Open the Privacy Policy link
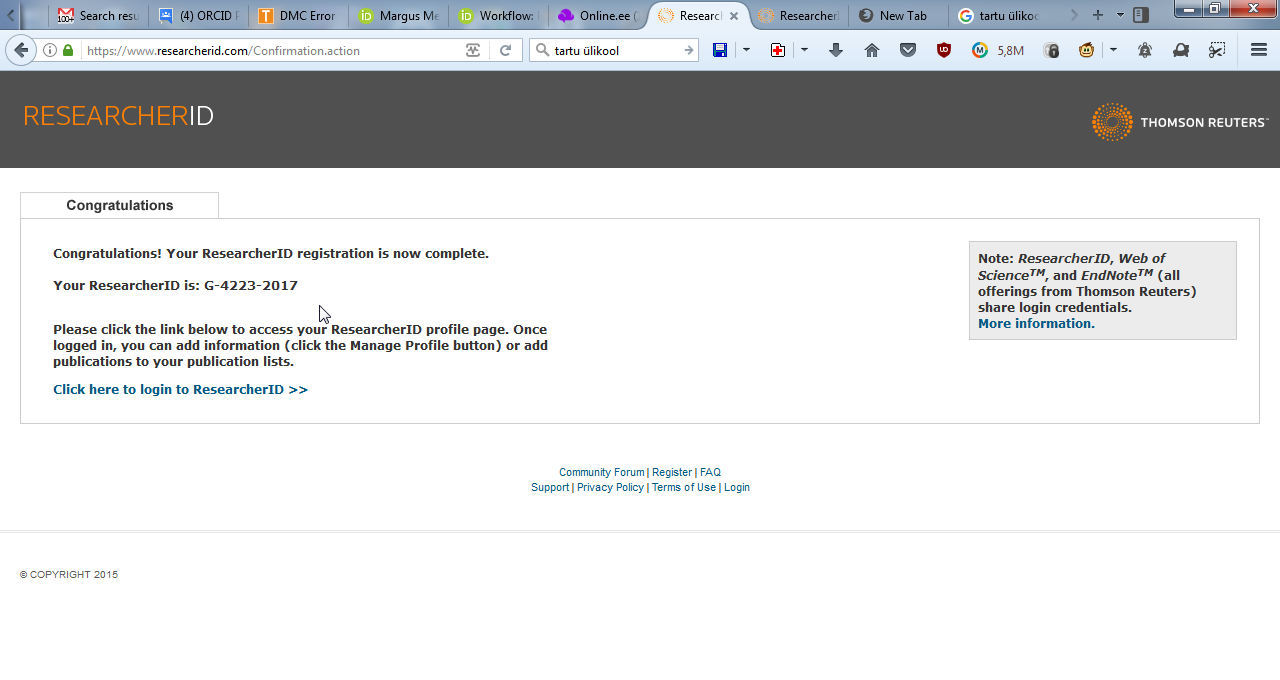This screenshot has width=1280, height=680. [610, 487]
